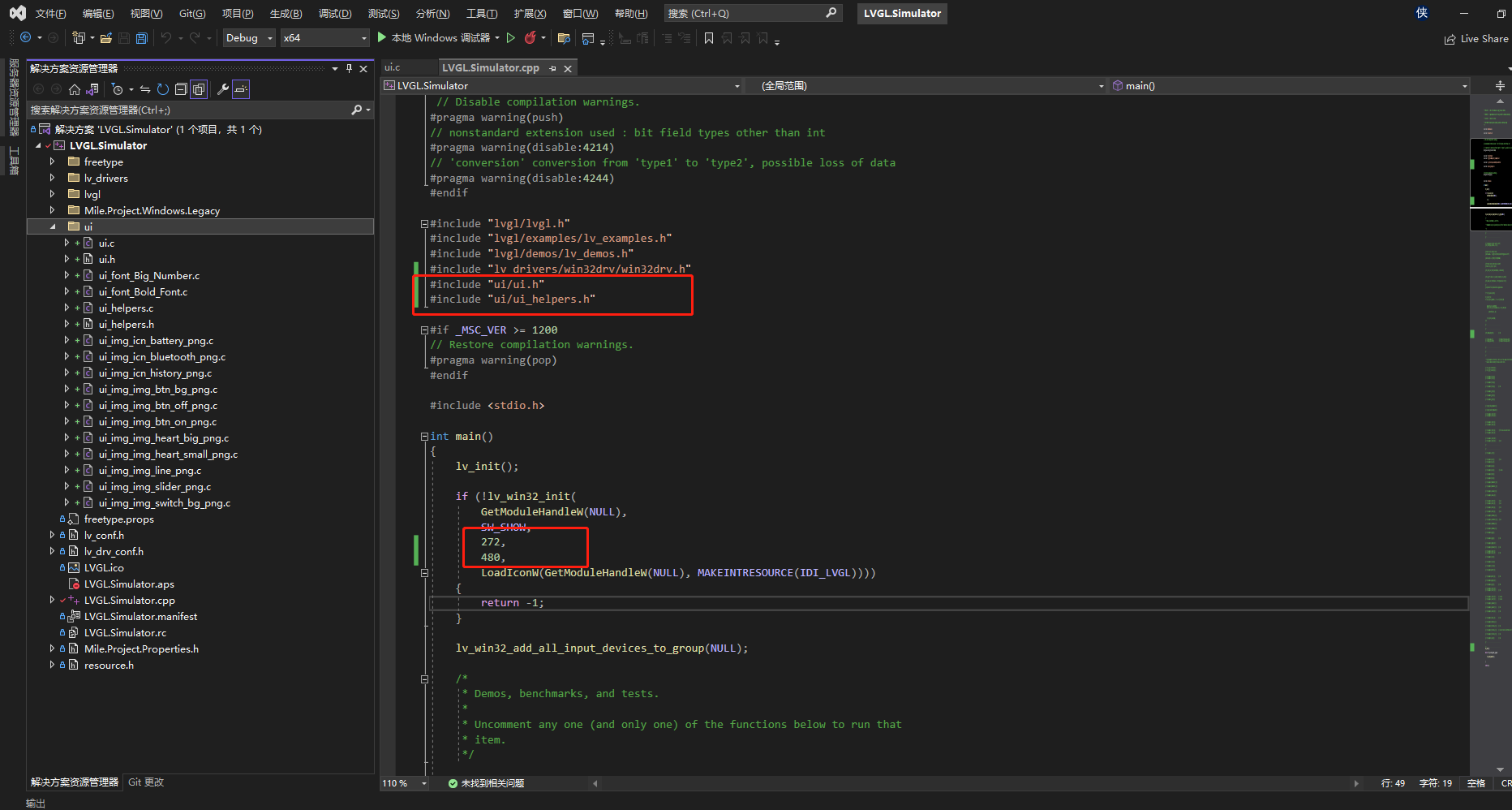Collapse the ui folder
This screenshot has height=810, width=1512.
tap(52, 226)
